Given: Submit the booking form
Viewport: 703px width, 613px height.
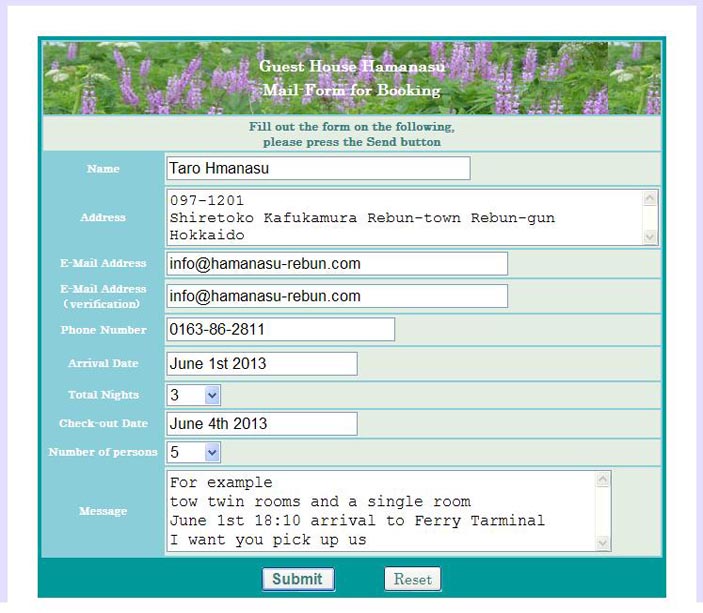Looking at the screenshot, I should click(298, 579).
